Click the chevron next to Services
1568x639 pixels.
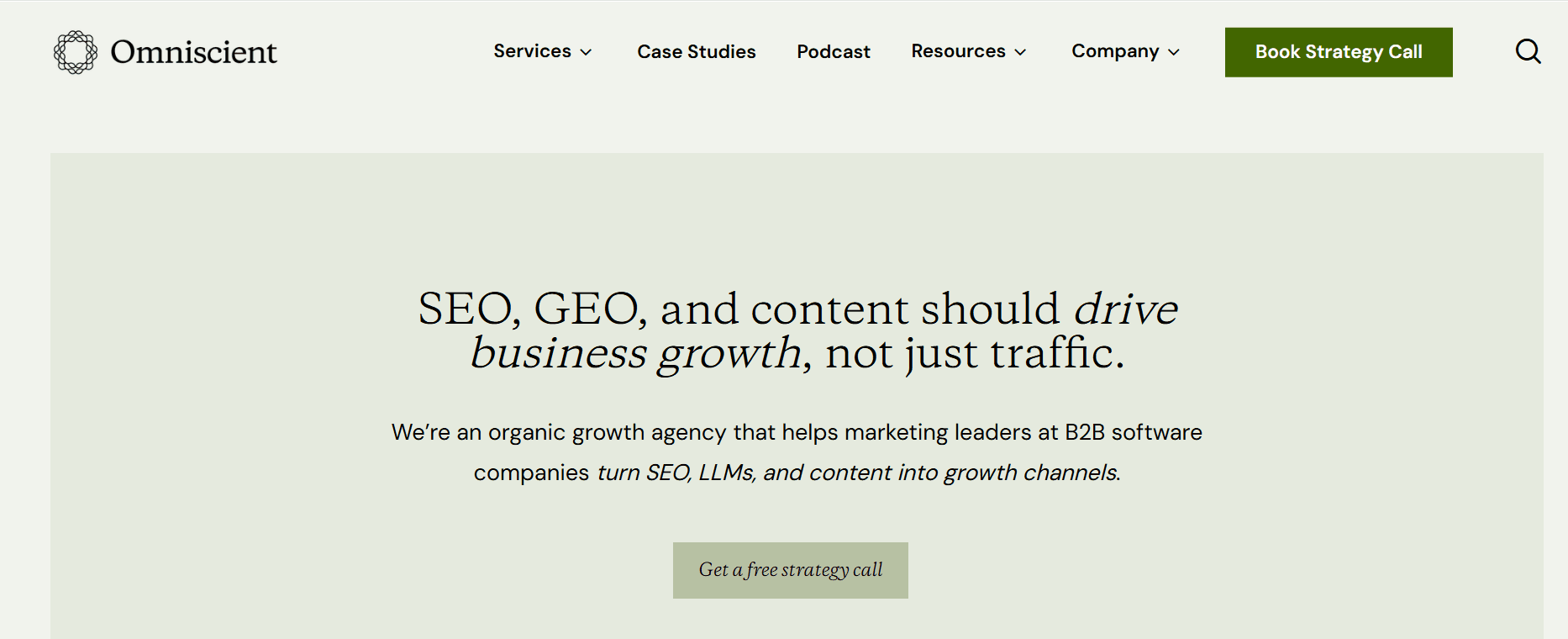point(587,52)
